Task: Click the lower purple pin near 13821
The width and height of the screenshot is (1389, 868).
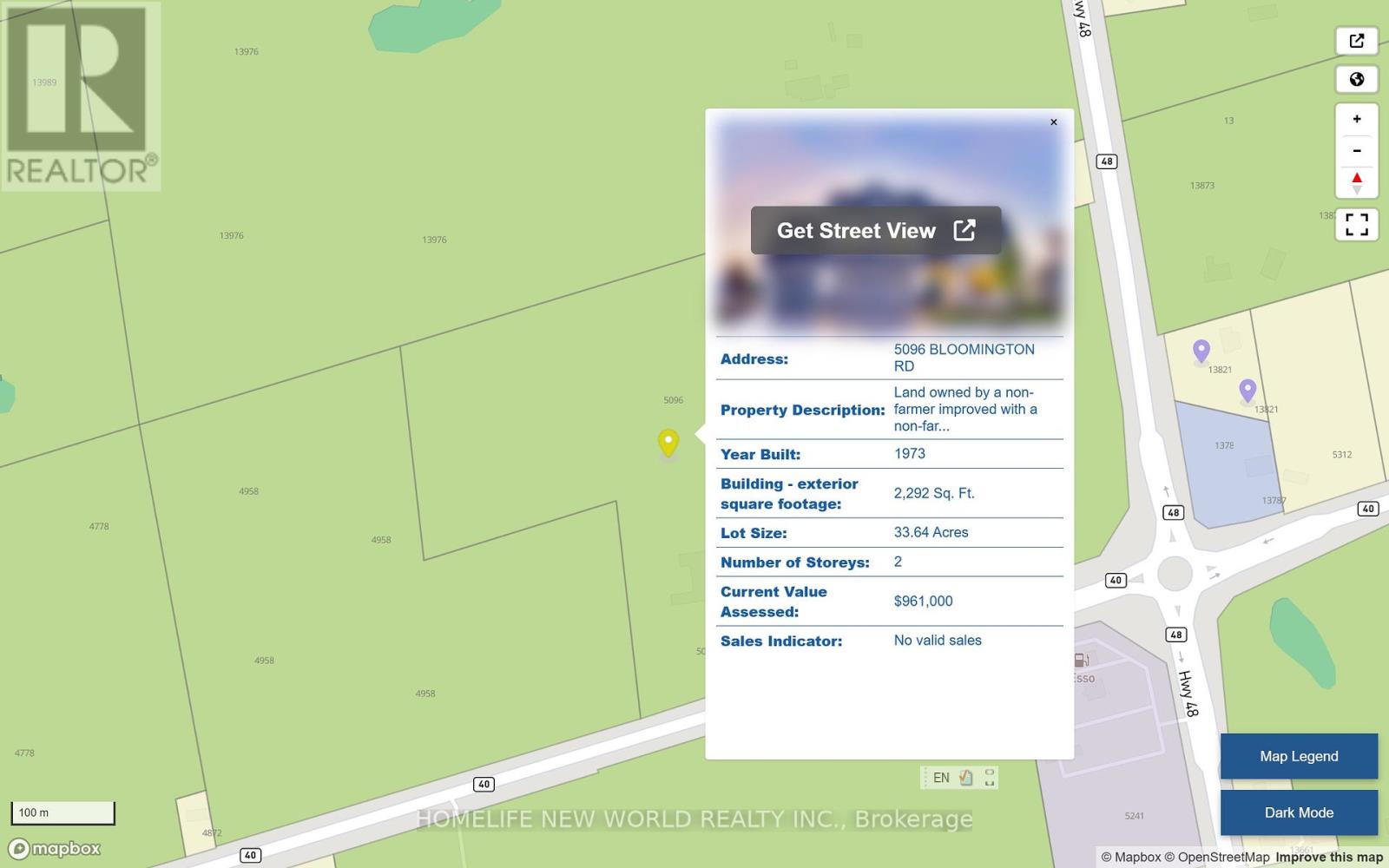Action: point(1247,390)
